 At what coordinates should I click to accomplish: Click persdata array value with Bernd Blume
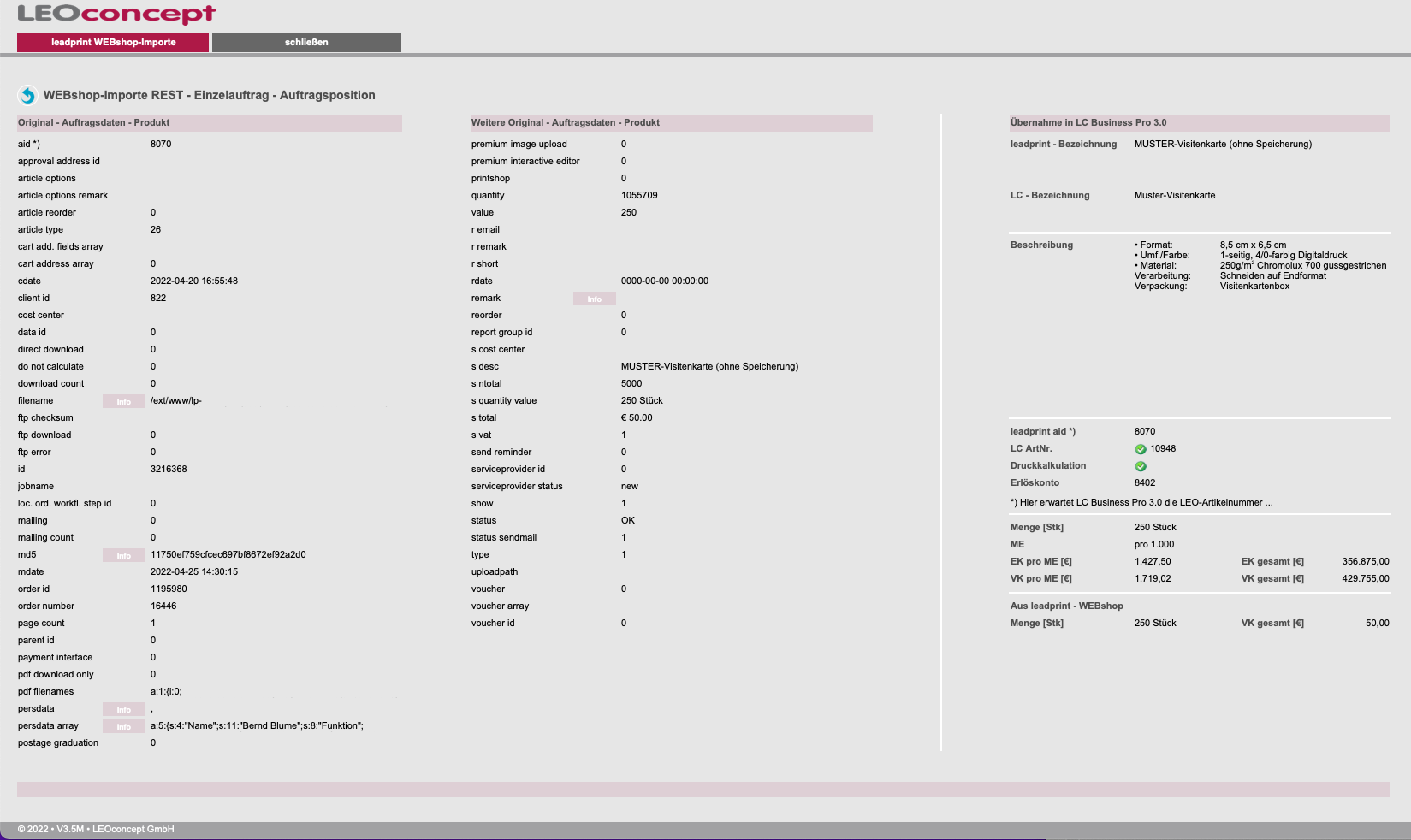click(x=257, y=725)
